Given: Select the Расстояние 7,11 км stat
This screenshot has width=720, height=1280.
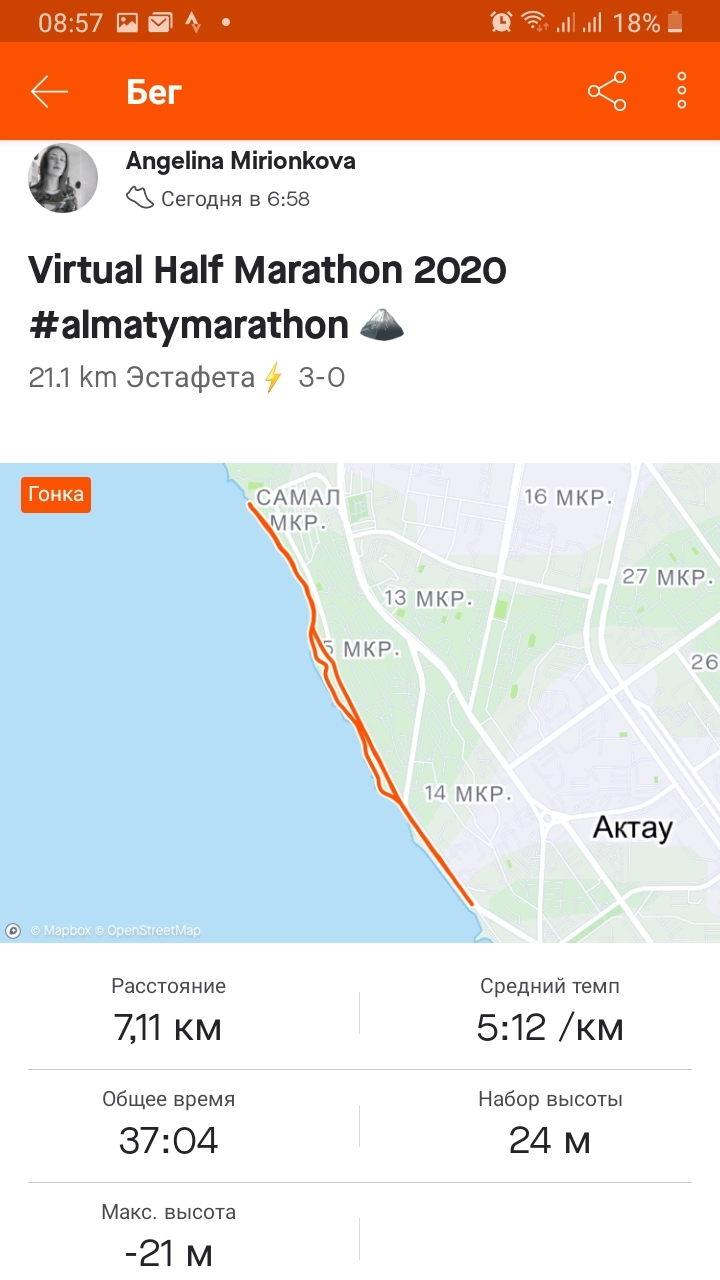Looking at the screenshot, I should tap(168, 1010).
